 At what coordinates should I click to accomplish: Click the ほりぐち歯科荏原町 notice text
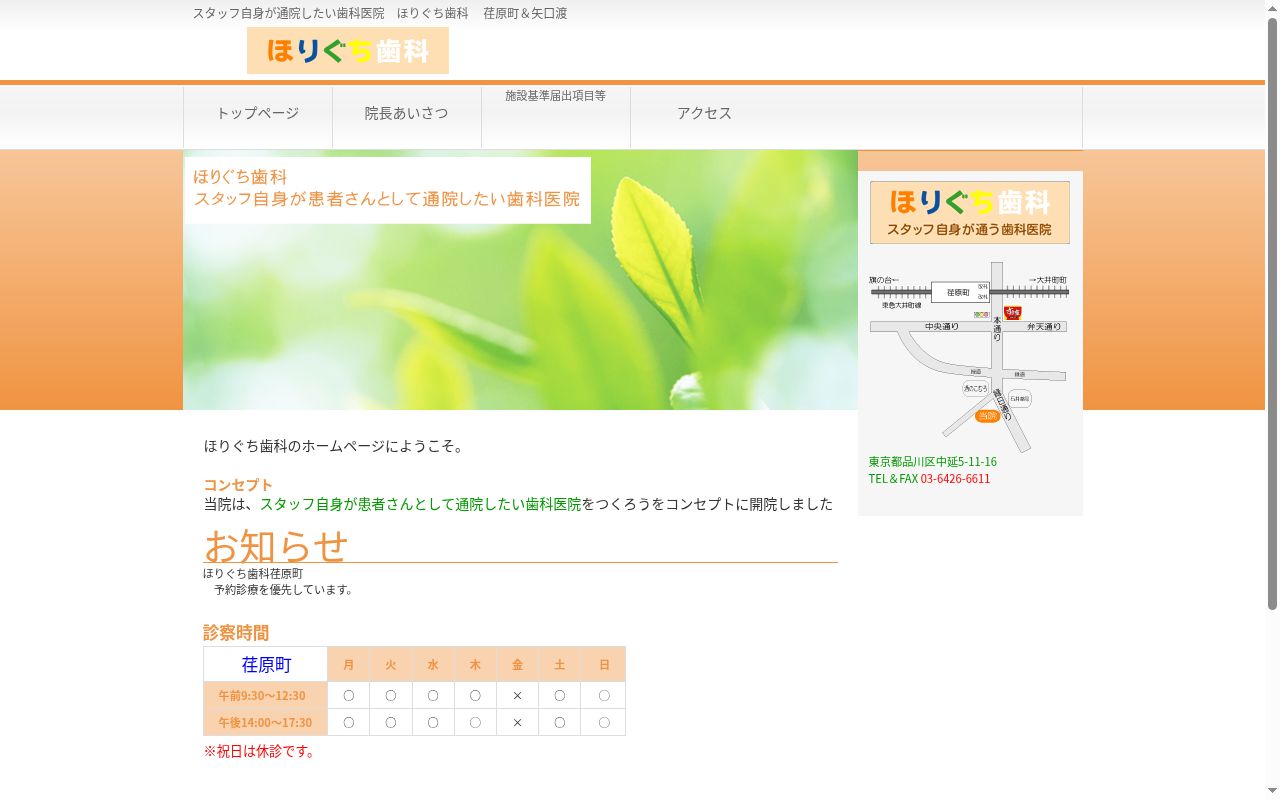coord(253,574)
